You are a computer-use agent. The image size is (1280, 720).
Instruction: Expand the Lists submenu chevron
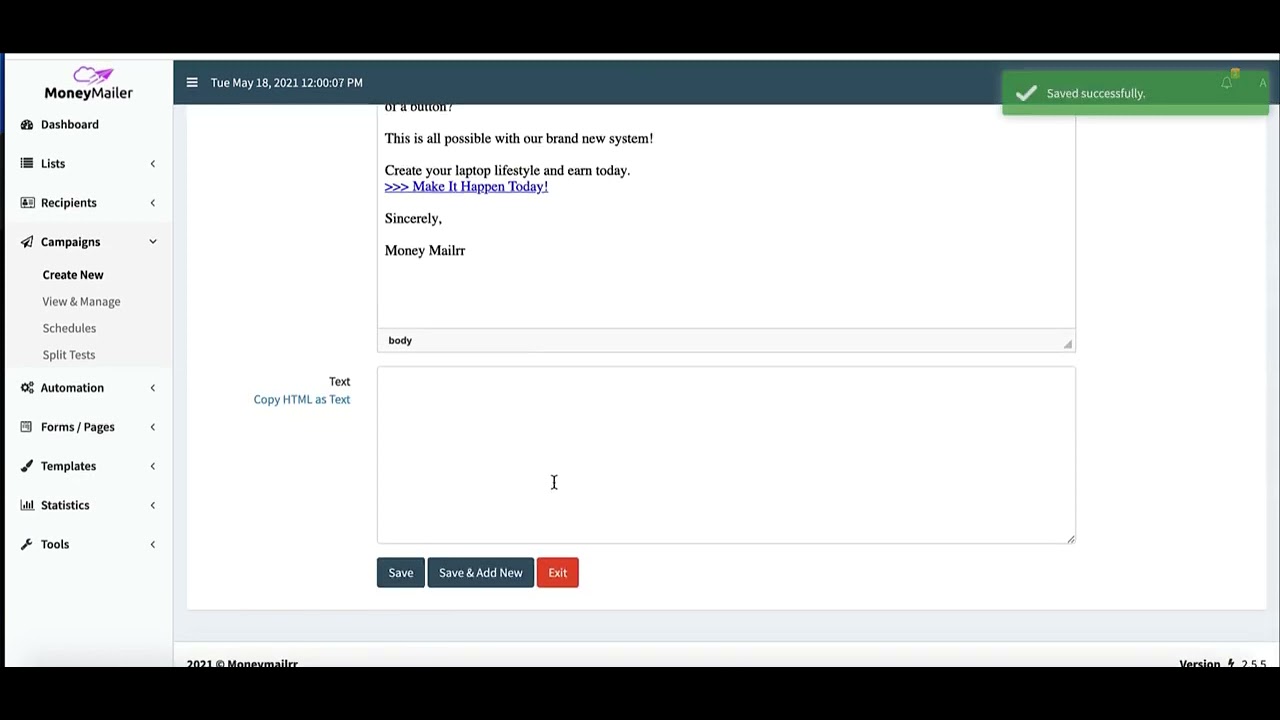(x=153, y=164)
